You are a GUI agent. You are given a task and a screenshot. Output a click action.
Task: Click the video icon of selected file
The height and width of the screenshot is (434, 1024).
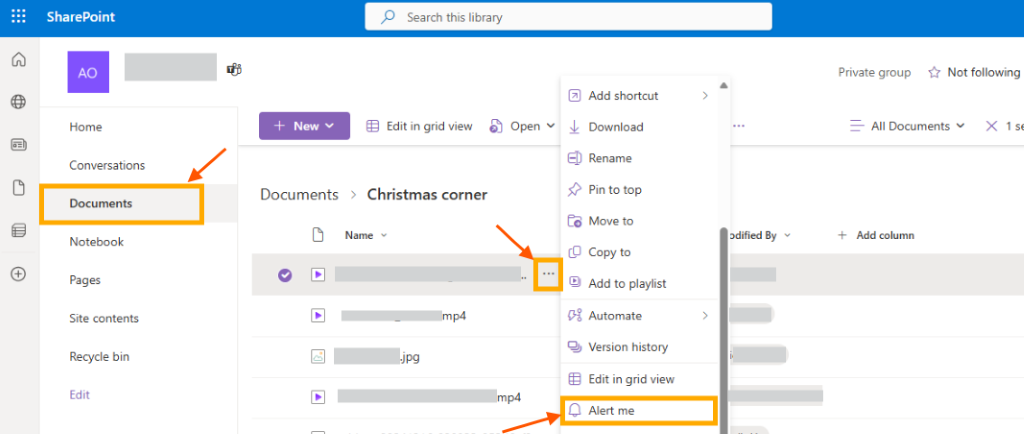pyautogui.click(x=318, y=275)
